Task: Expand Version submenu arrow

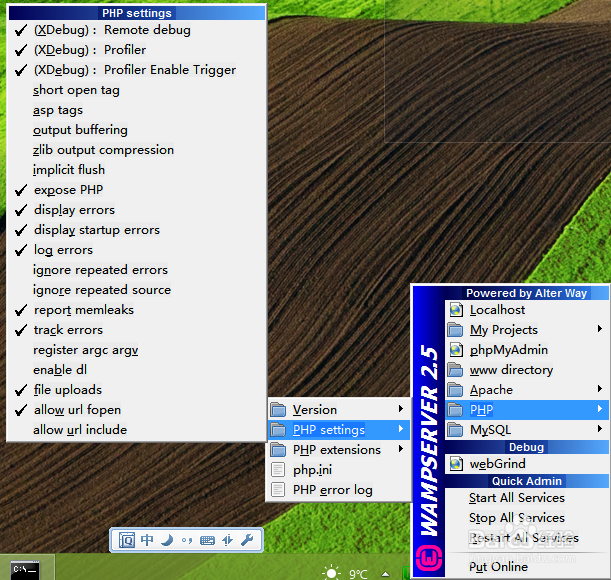Action: tap(401, 408)
